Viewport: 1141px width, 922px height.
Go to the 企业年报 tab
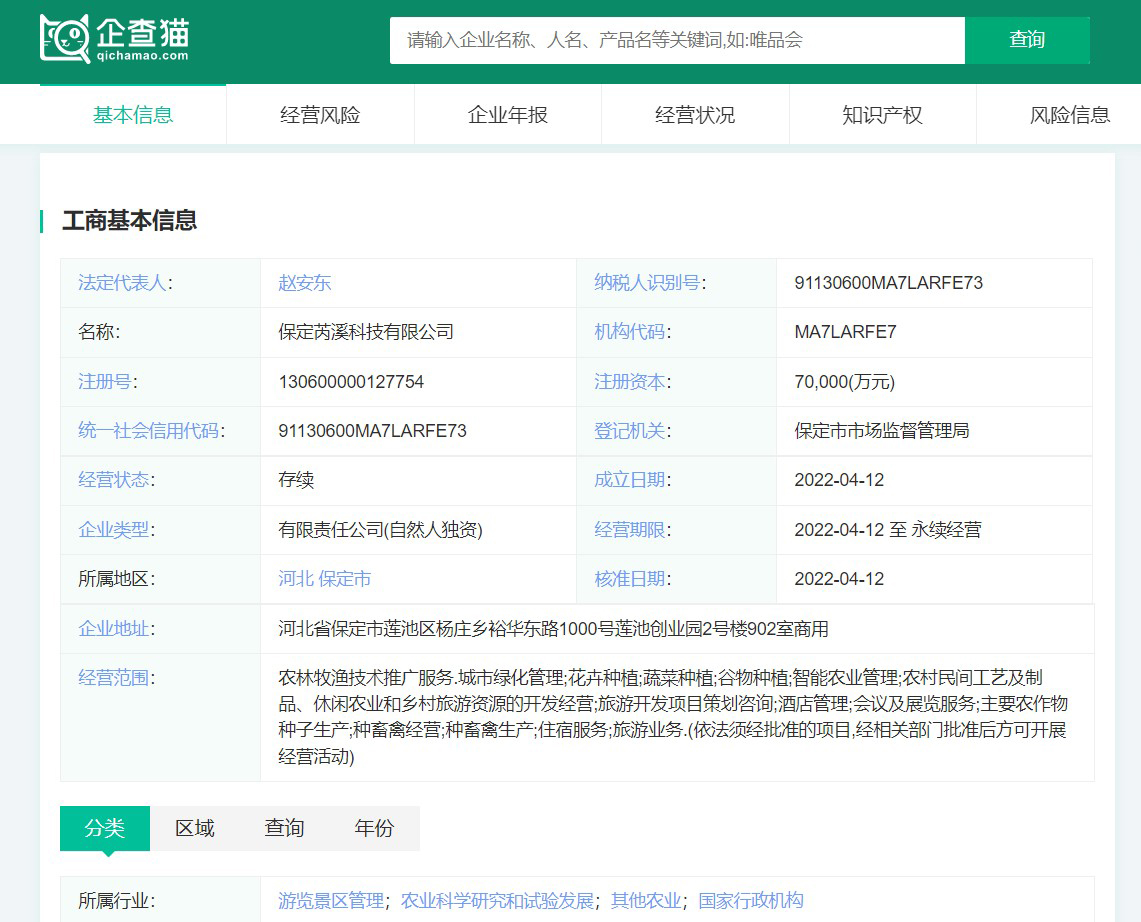(508, 115)
